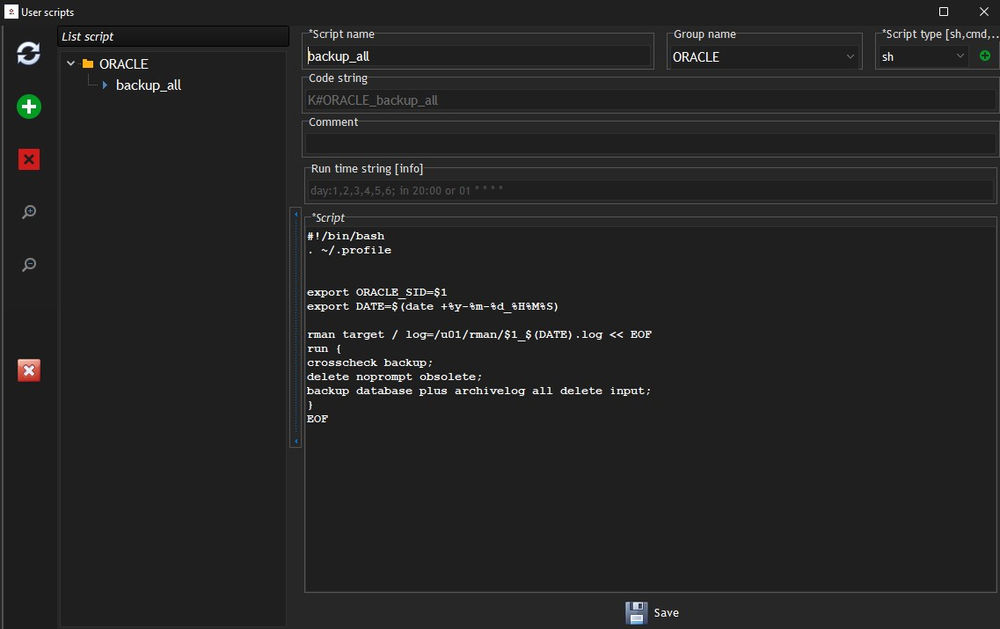Screen dimensions: 1000x629
Task: Refresh the script list
Action: 28,53
